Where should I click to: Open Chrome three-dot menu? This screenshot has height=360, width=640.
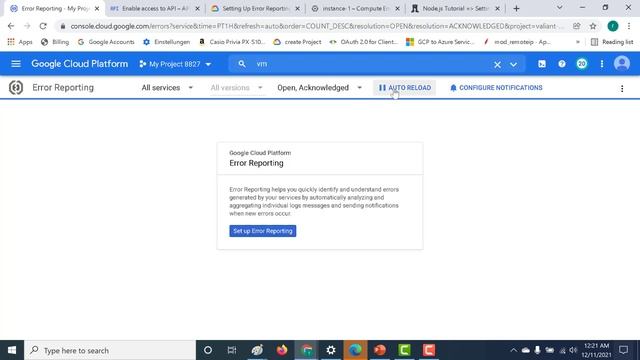629,26
